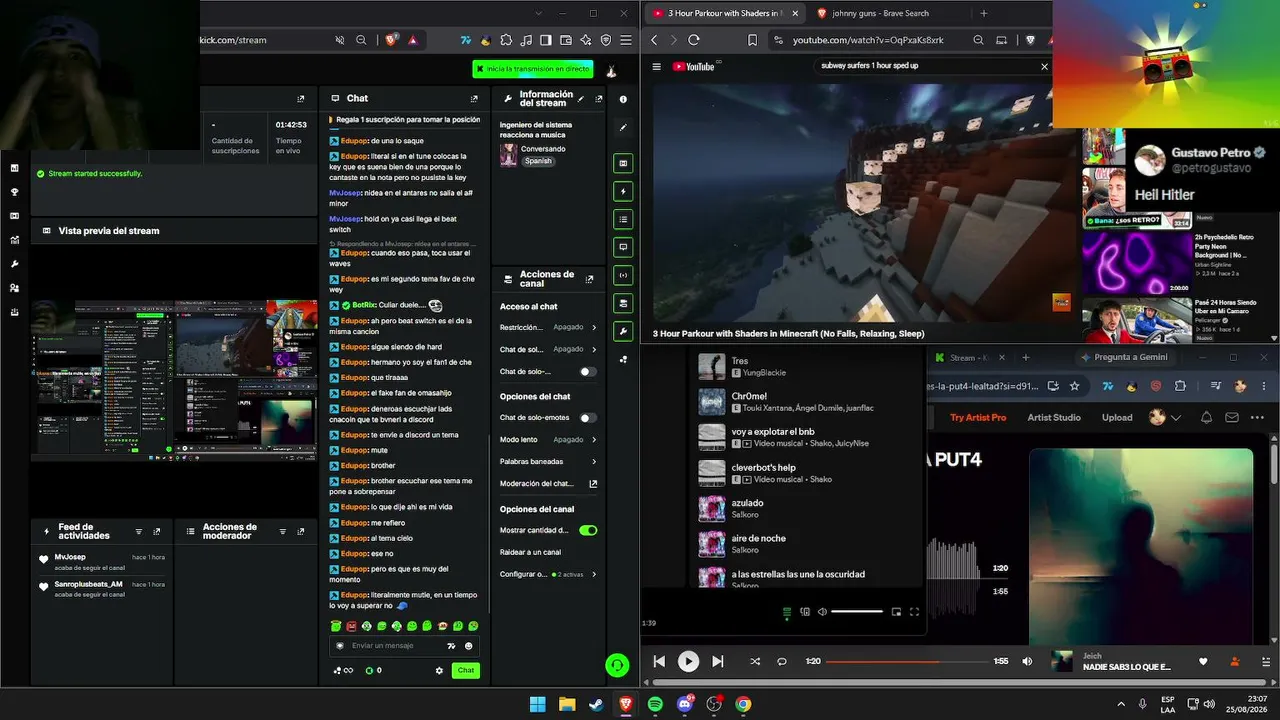
Task: Play the current SoundCloud track
Action: [688, 661]
